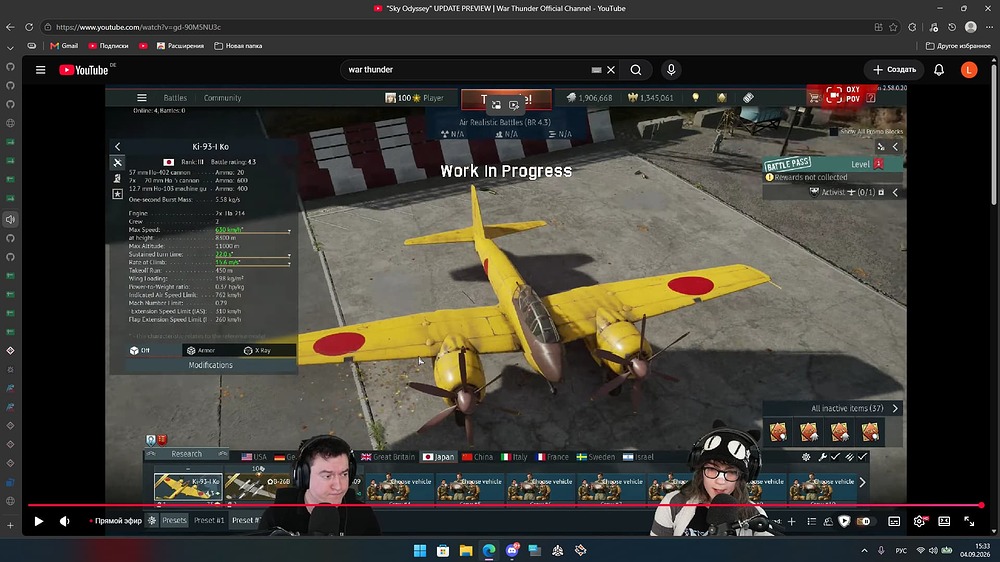Open the Battle Pass banner

click(x=832, y=164)
